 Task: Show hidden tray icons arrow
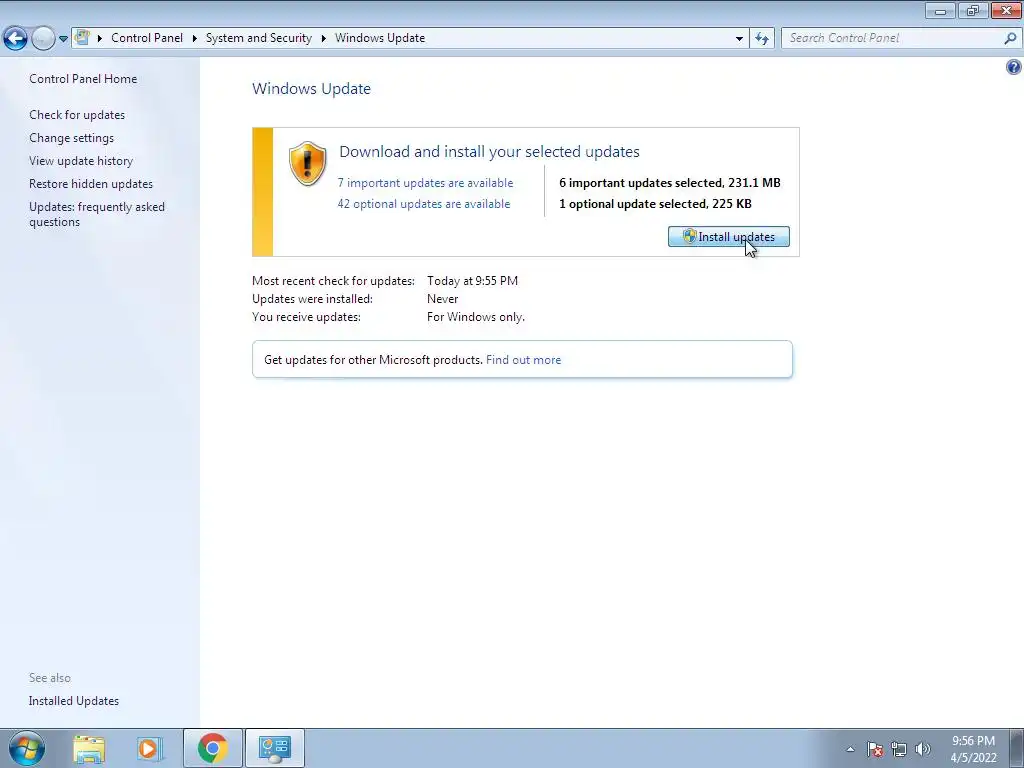point(850,749)
